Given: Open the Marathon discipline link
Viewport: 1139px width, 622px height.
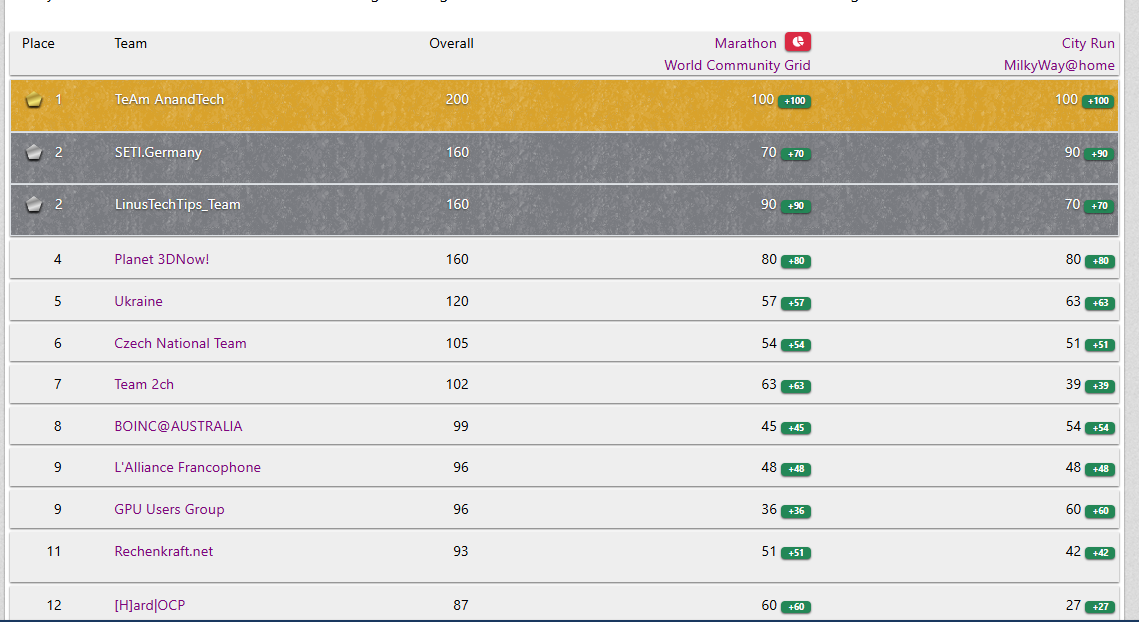Looking at the screenshot, I should [745, 44].
